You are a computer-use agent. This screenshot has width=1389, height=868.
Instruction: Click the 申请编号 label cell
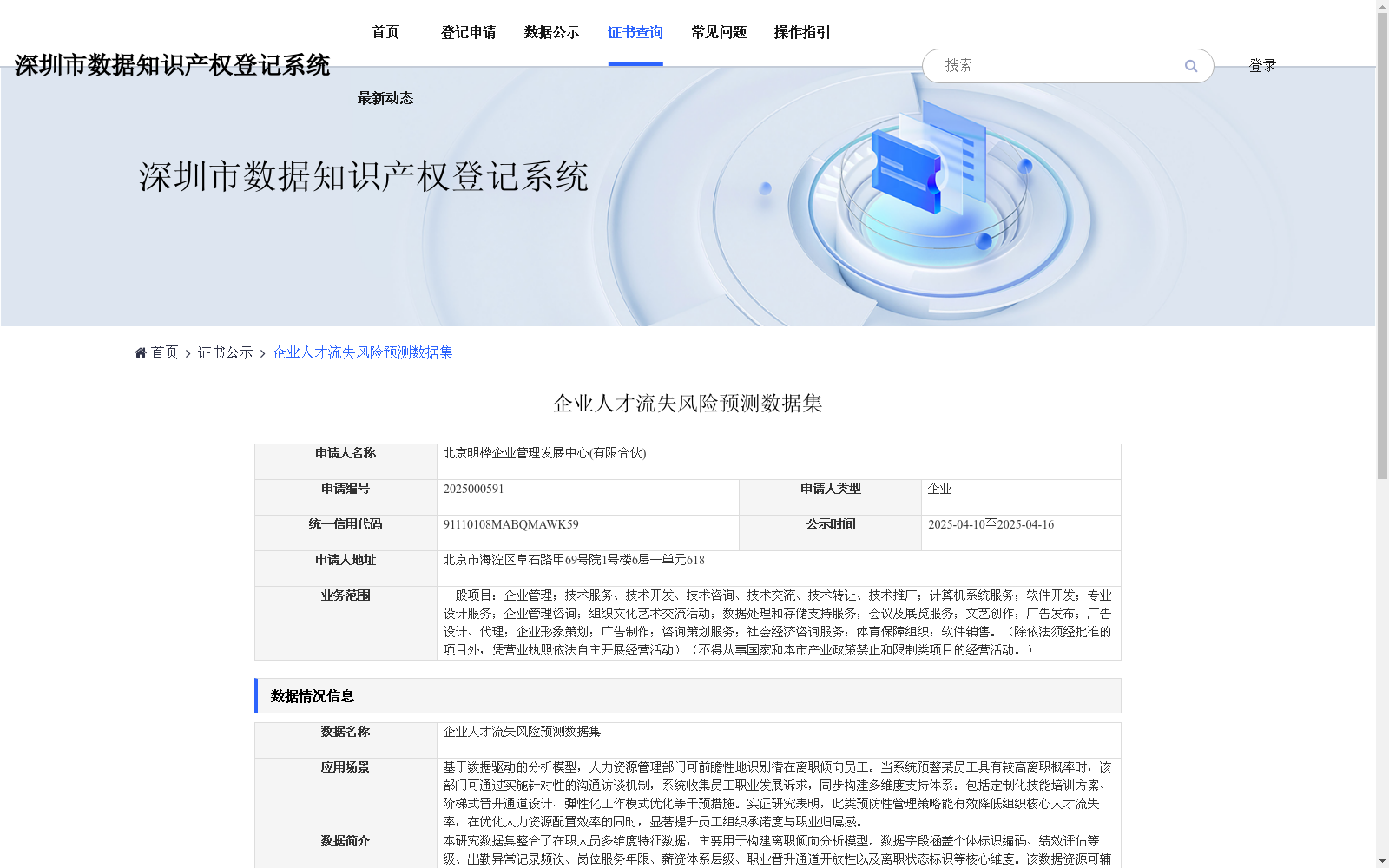coord(346,497)
